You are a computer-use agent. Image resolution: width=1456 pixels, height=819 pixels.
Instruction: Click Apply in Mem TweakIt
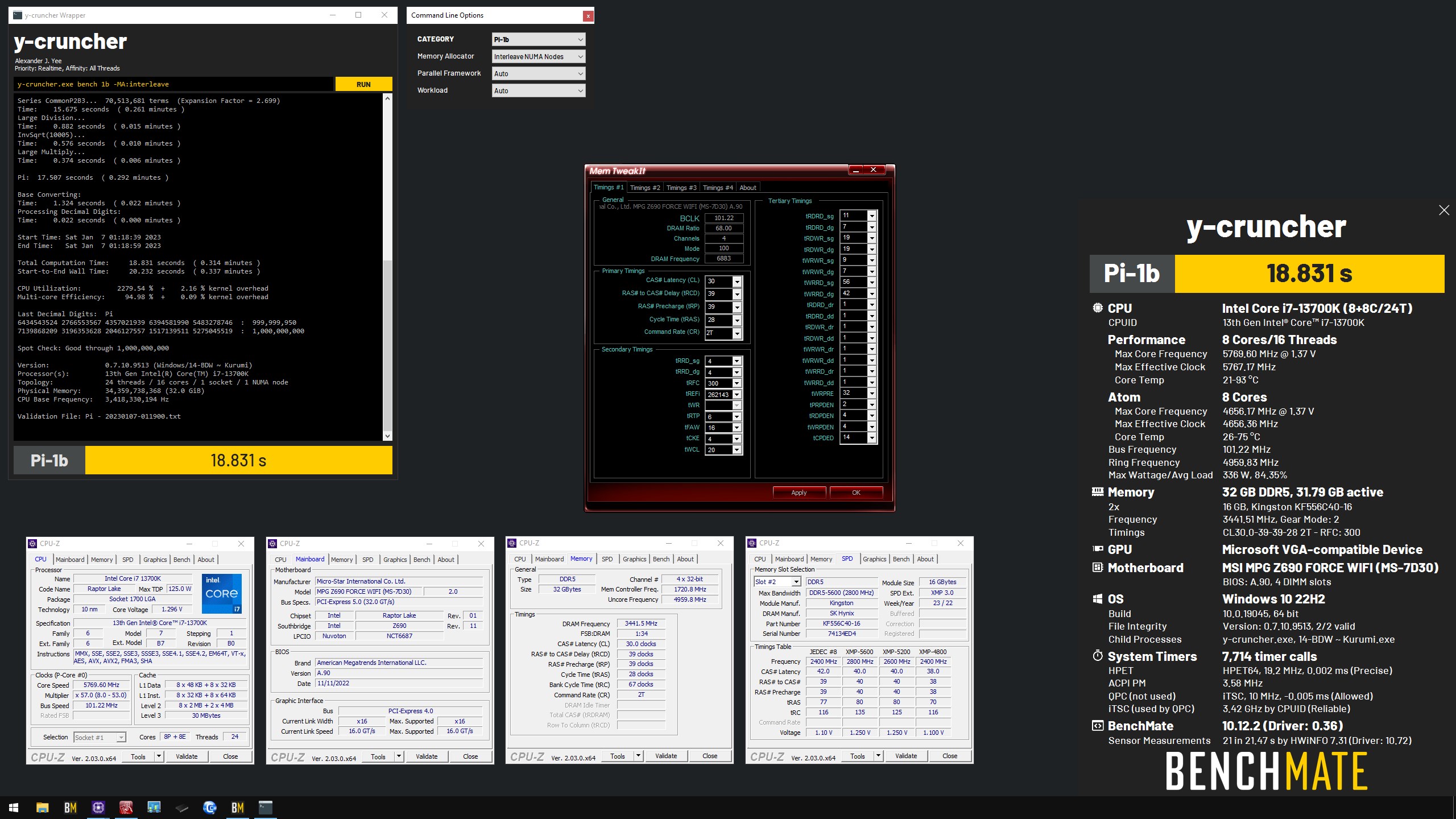(x=799, y=493)
